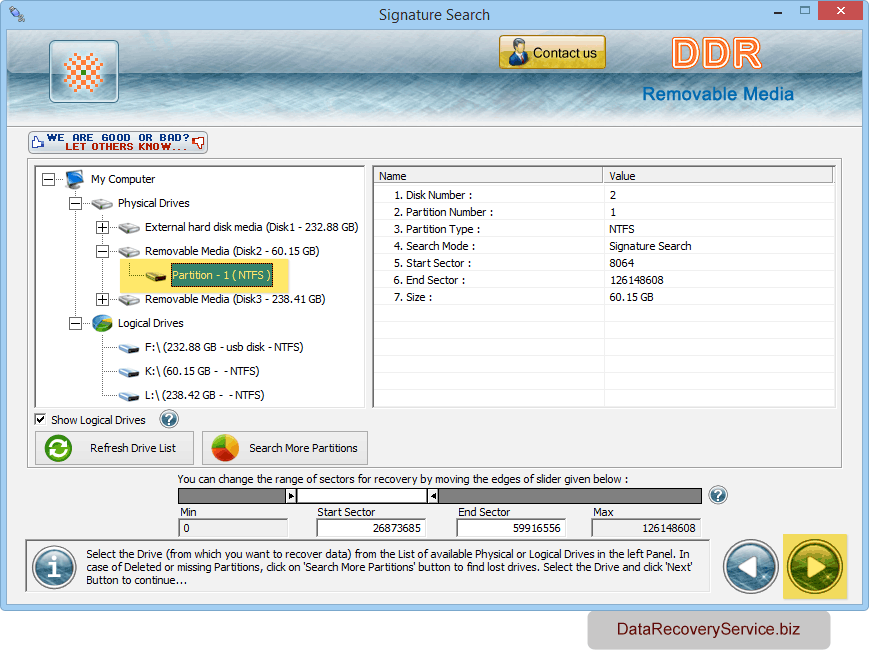The image size is (869, 650).
Task: Click the Name column header
Action: 488,176
